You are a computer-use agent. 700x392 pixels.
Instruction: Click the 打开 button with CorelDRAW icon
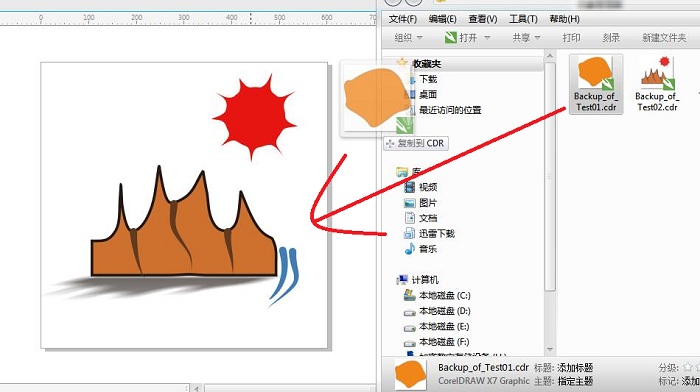(462, 38)
